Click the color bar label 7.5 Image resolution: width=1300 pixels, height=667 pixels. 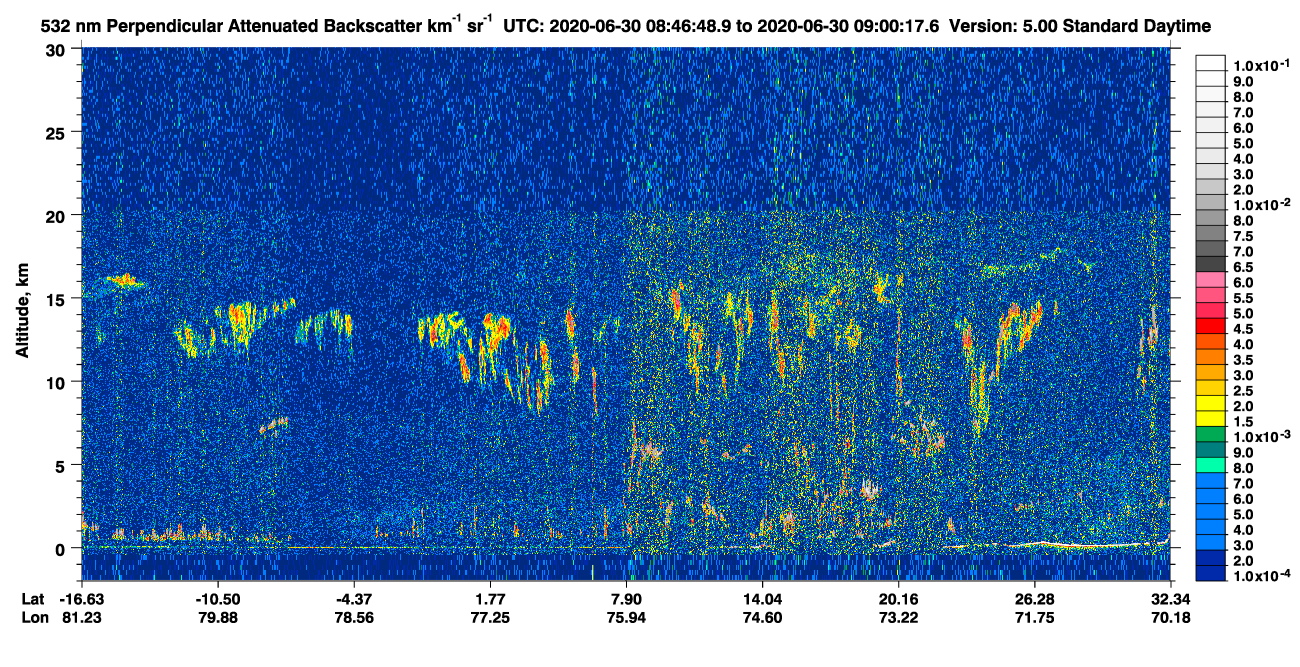[x=1243, y=237]
